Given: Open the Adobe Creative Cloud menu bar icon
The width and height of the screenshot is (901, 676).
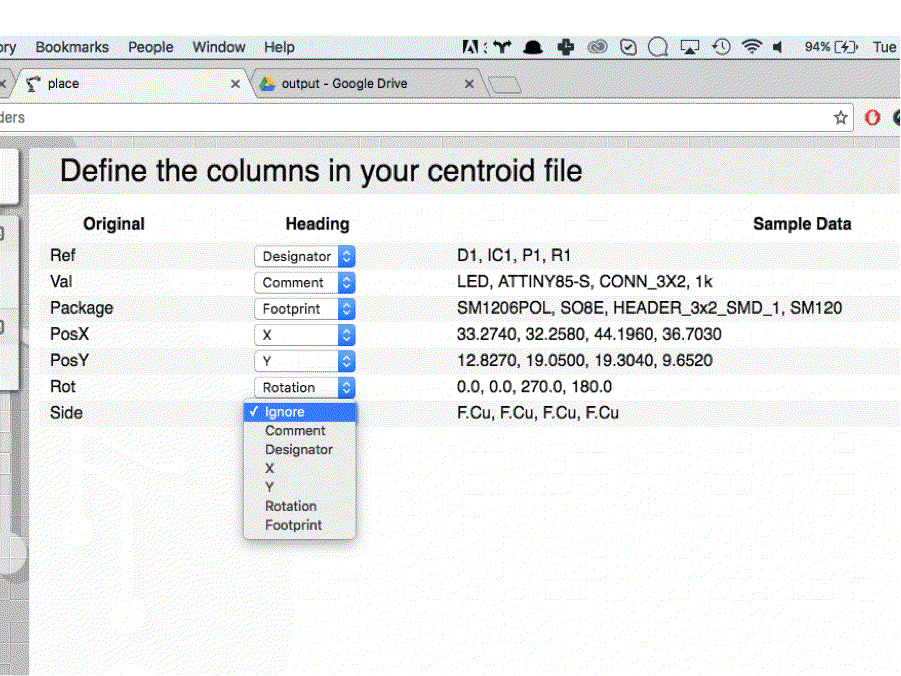Looking at the screenshot, I should (598, 46).
